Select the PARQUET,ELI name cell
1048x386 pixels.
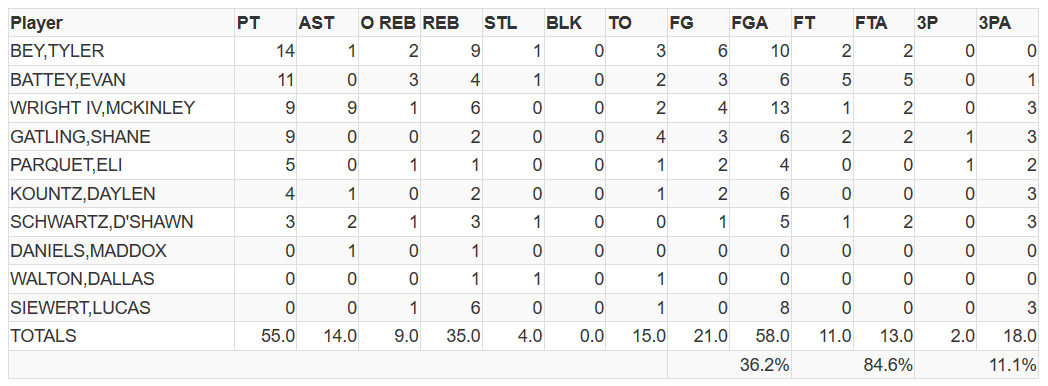pos(121,165)
